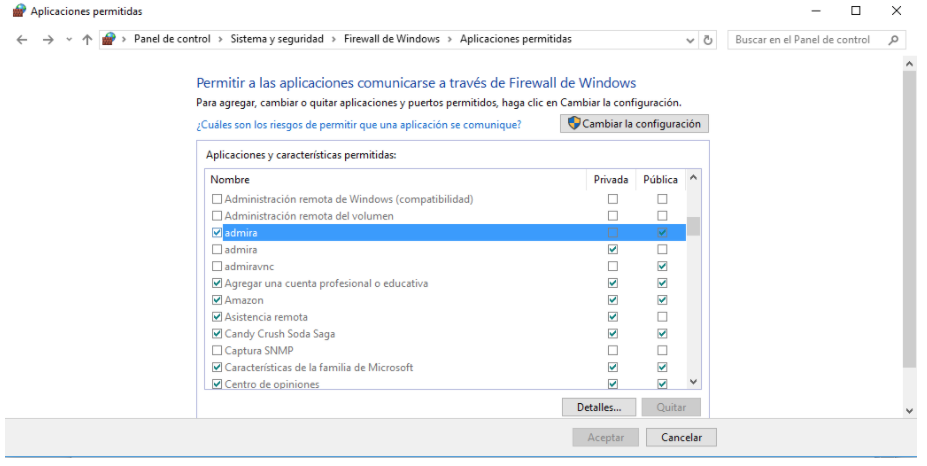Close the Aplicaciones permitidas window
This screenshot has height=466, width=927.
pos(896,11)
